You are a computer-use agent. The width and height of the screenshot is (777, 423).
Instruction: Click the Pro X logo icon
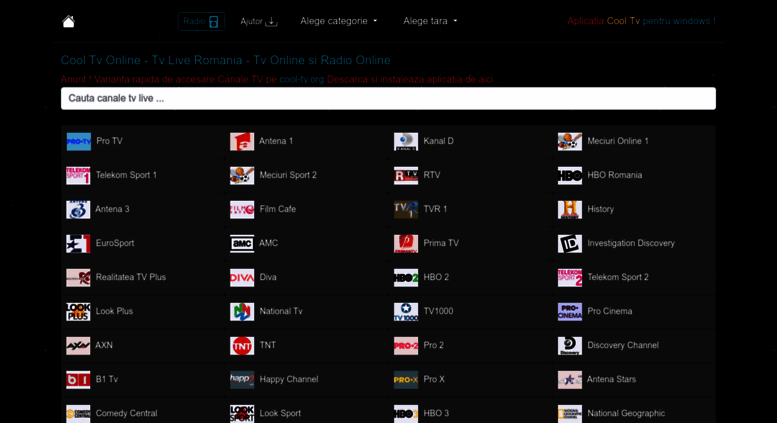(406, 380)
